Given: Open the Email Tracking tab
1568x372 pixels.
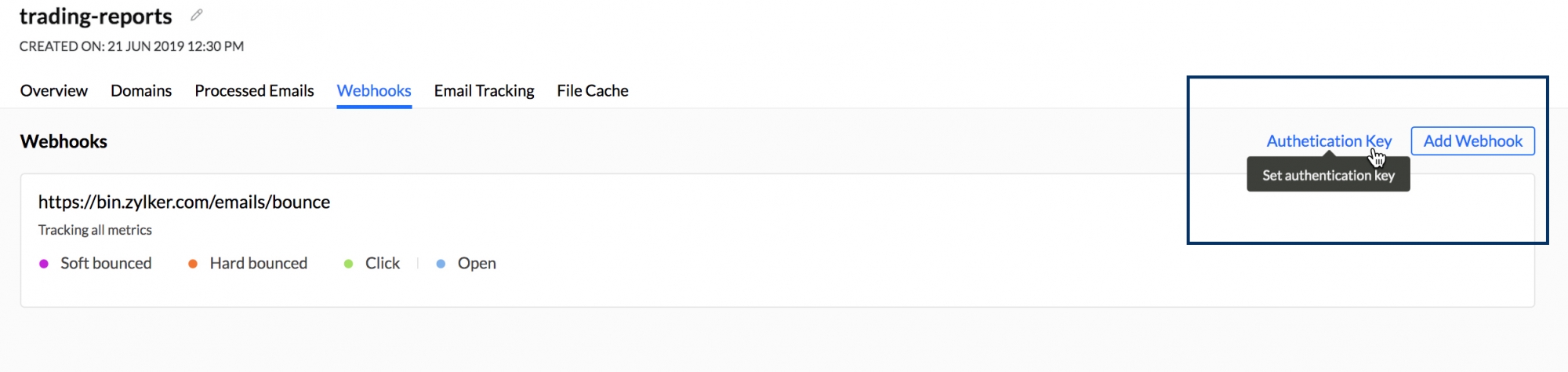Looking at the screenshot, I should coord(484,91).
